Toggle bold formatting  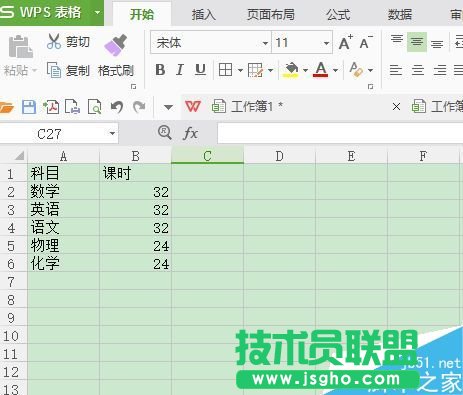(160, 70)
